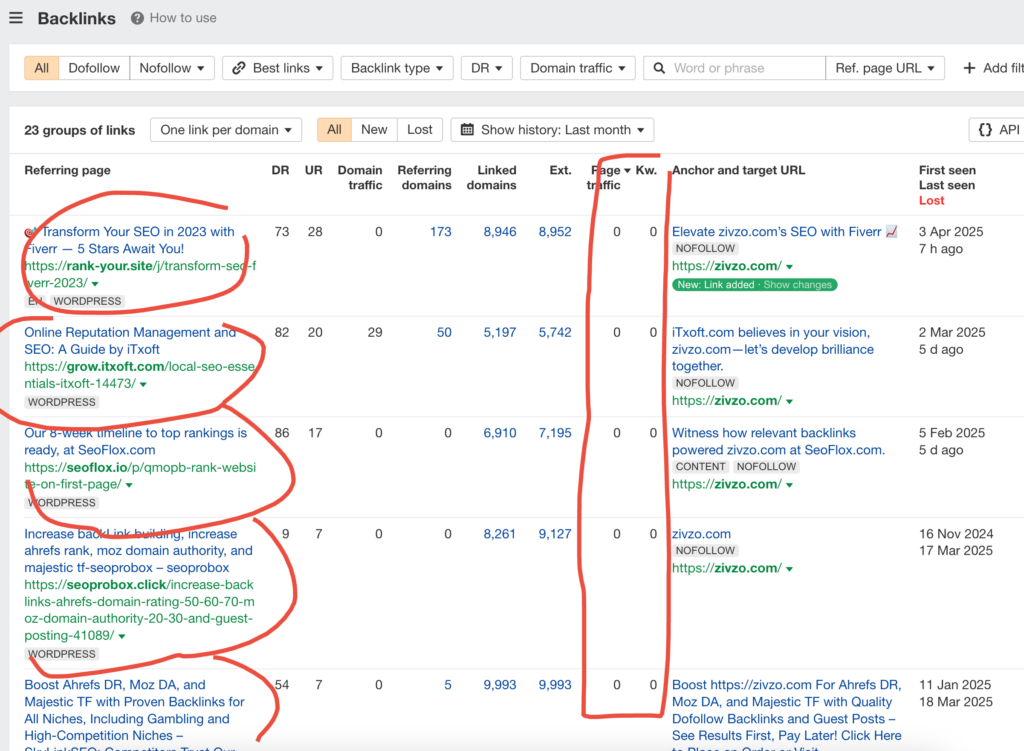Sort by the UR column header
The width and height of the screenshot is (1024, 751).
coord(313,170)
